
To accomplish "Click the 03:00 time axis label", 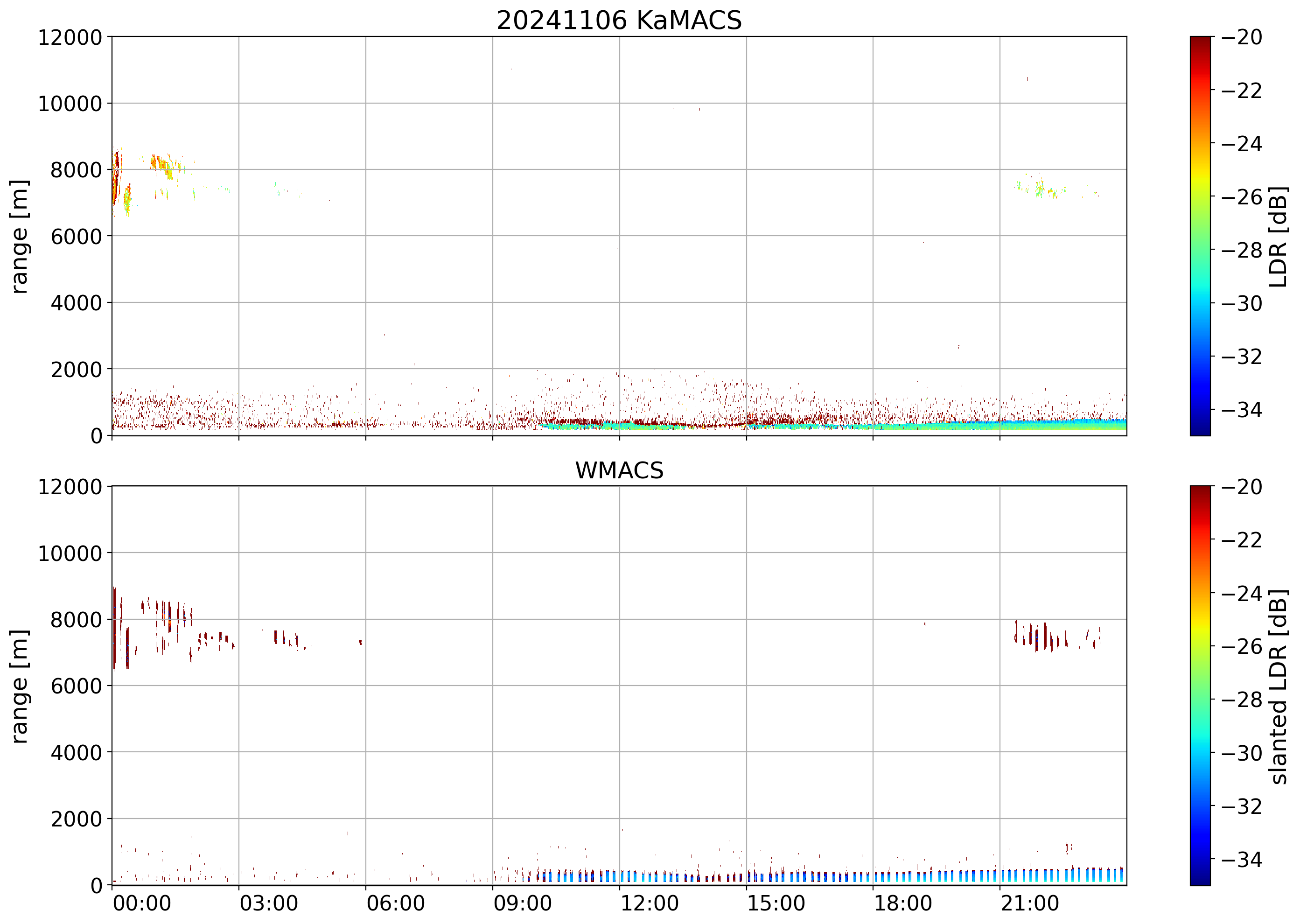I will [x=268, y=903].
